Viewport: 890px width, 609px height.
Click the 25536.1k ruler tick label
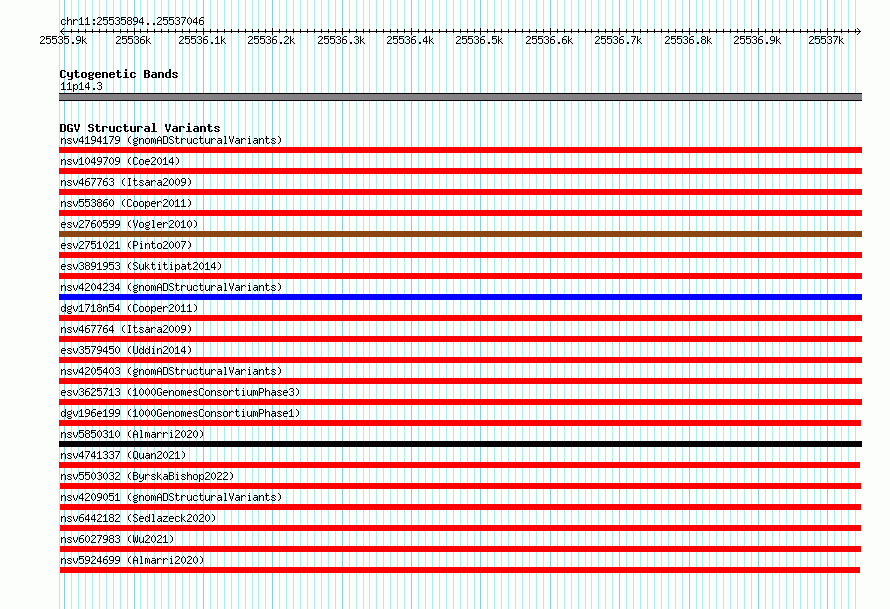(202, 40)
